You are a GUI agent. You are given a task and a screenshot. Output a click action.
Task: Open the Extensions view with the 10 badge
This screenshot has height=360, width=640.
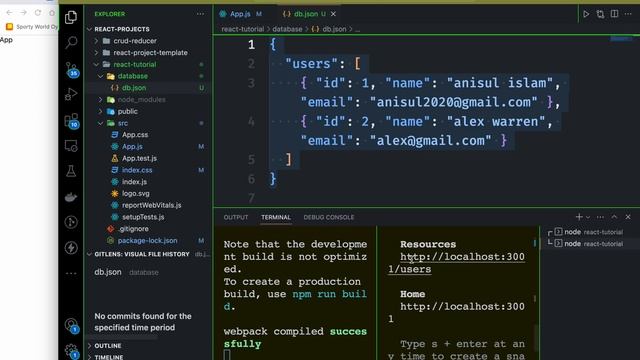click(71, 120)
